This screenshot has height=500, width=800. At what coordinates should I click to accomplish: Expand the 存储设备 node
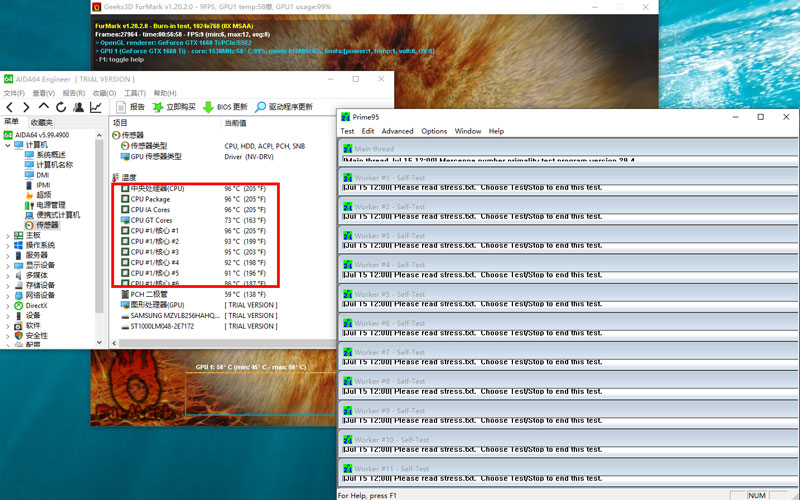[8, 285]
